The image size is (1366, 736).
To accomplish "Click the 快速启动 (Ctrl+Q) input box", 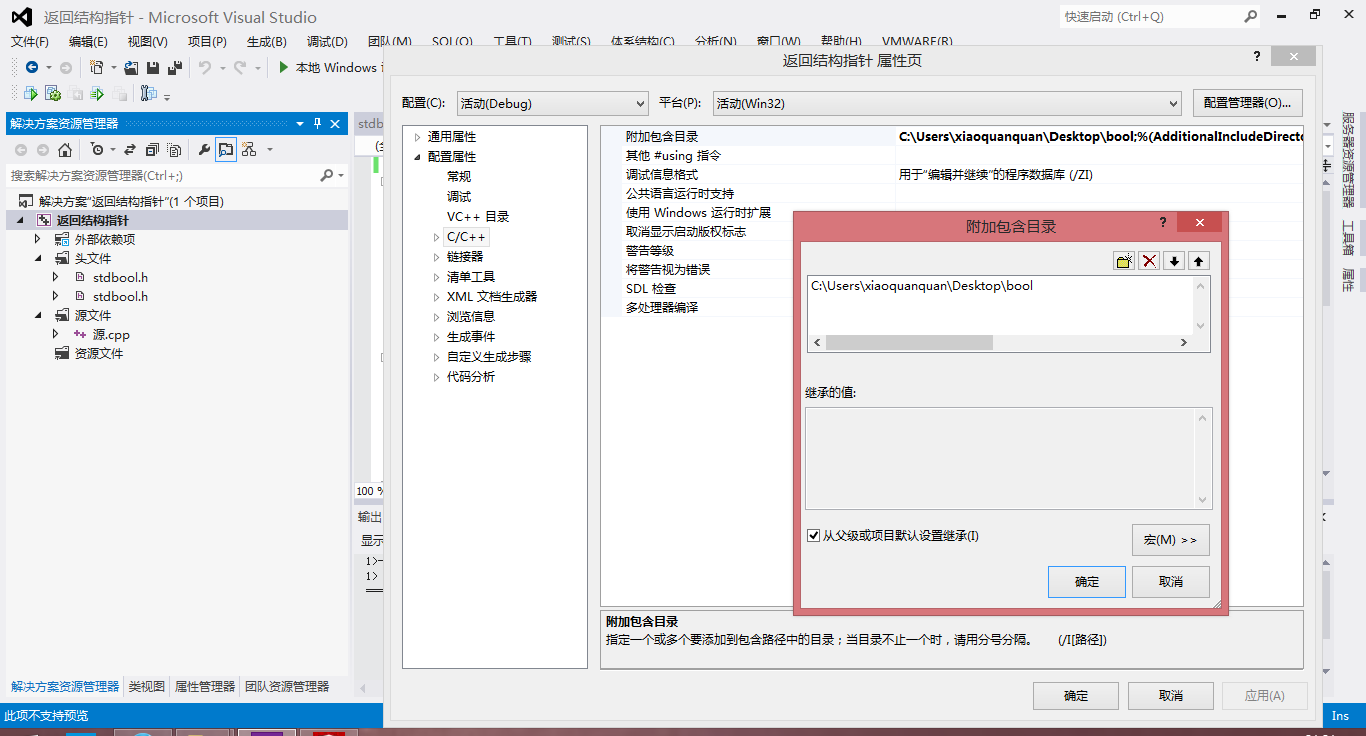I will click(1150, 17).
